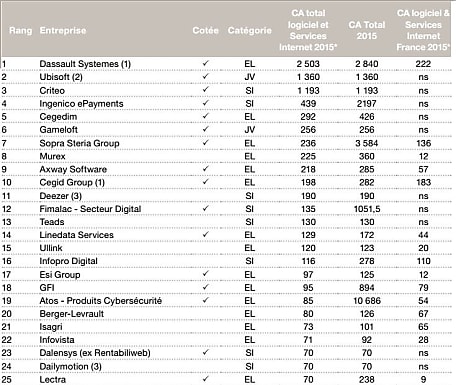
Task: Select the Sopra Steria Group entry
Action: click(79, 143)
